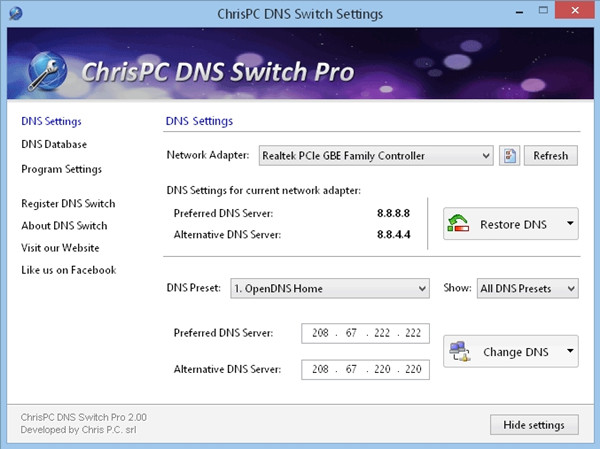
Task: Click Visit our Website link
Action: point(60,248)
